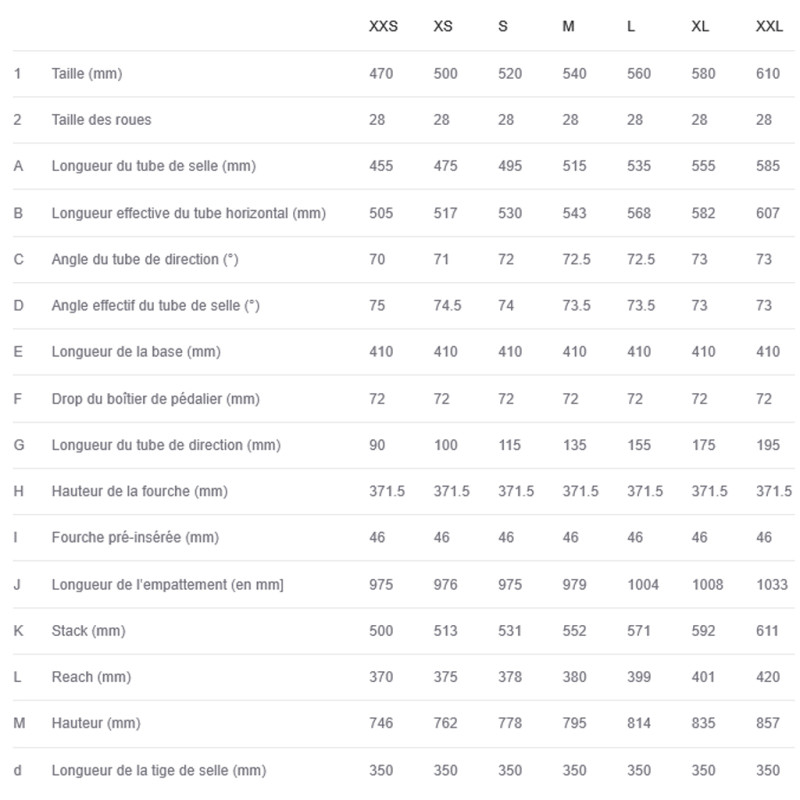Select the "Longueur de la base (mm)" label
Screen dimensions: 800x800
tap(136, 352)
